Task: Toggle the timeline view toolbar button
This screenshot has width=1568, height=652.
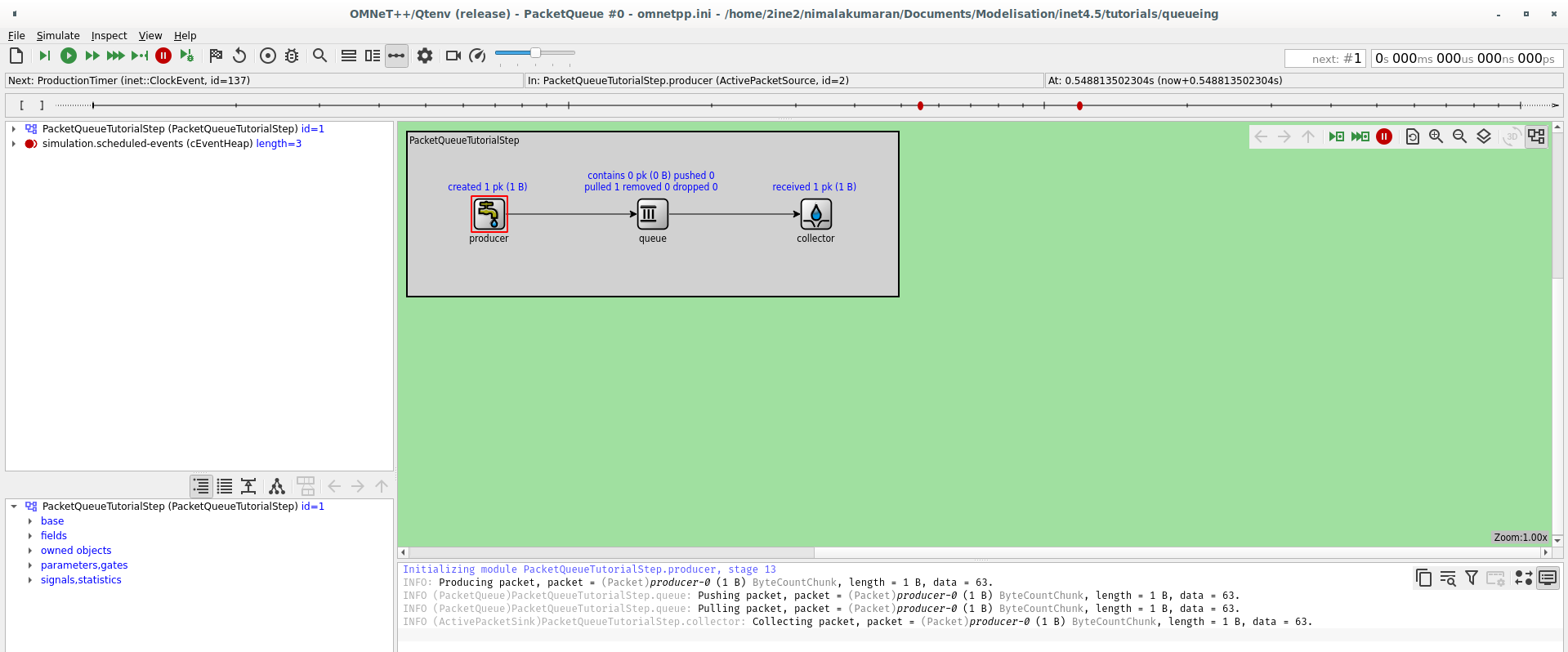Action: pyautogui.click(x=396, y=56)
